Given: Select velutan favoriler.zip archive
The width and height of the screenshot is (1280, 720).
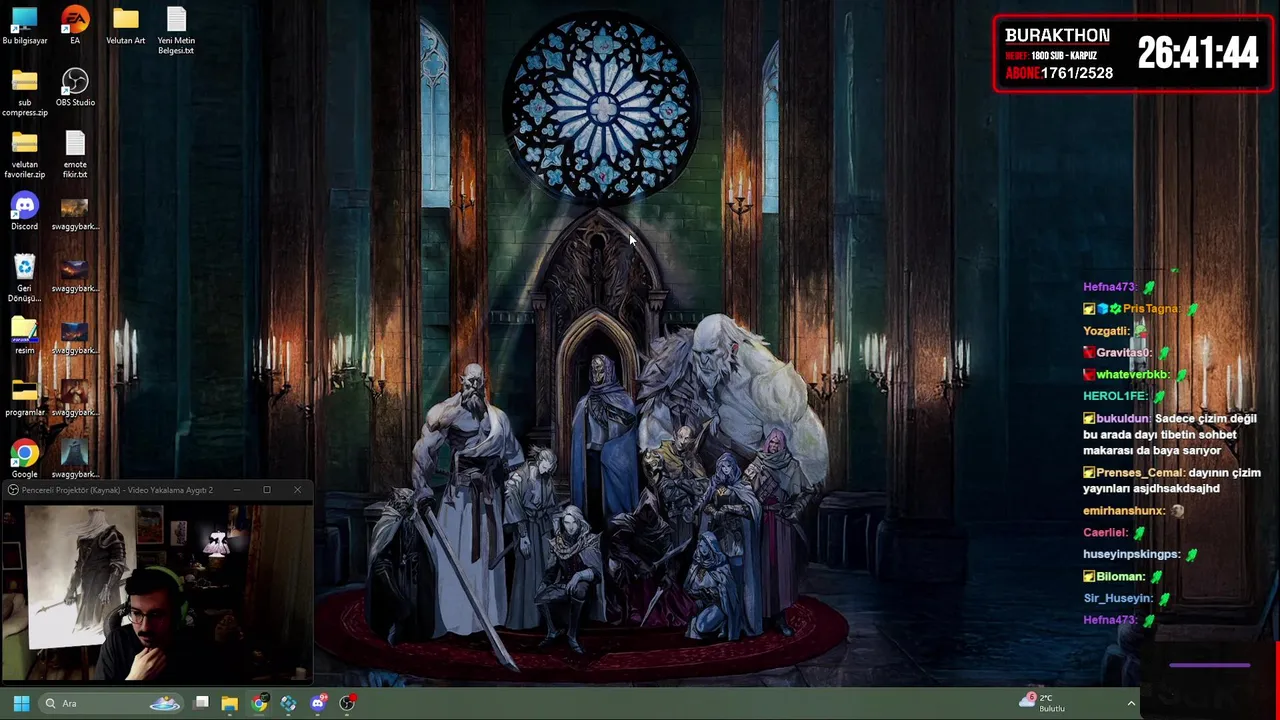Looking at the screenshot, I should [x=24, y=155].
